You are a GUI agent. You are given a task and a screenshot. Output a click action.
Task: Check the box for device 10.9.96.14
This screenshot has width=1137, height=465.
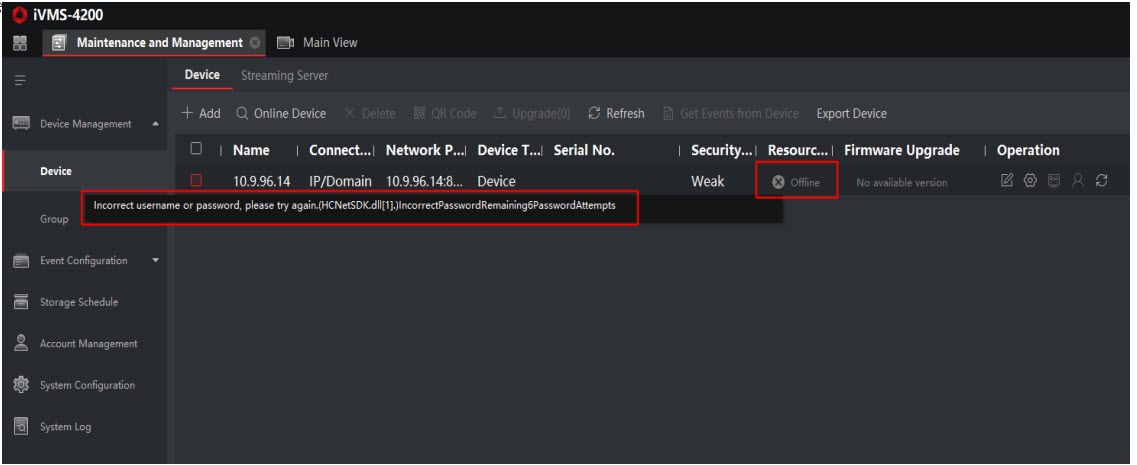[197, 182]
